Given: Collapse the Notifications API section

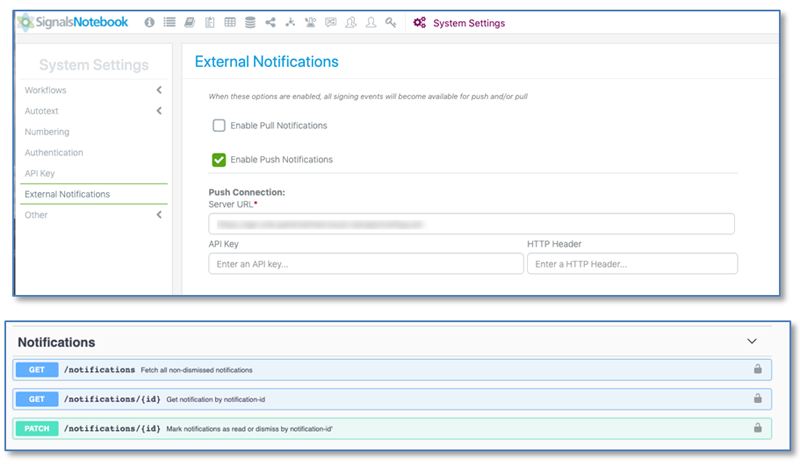Looking at the screenshot, I should point(752,341).
